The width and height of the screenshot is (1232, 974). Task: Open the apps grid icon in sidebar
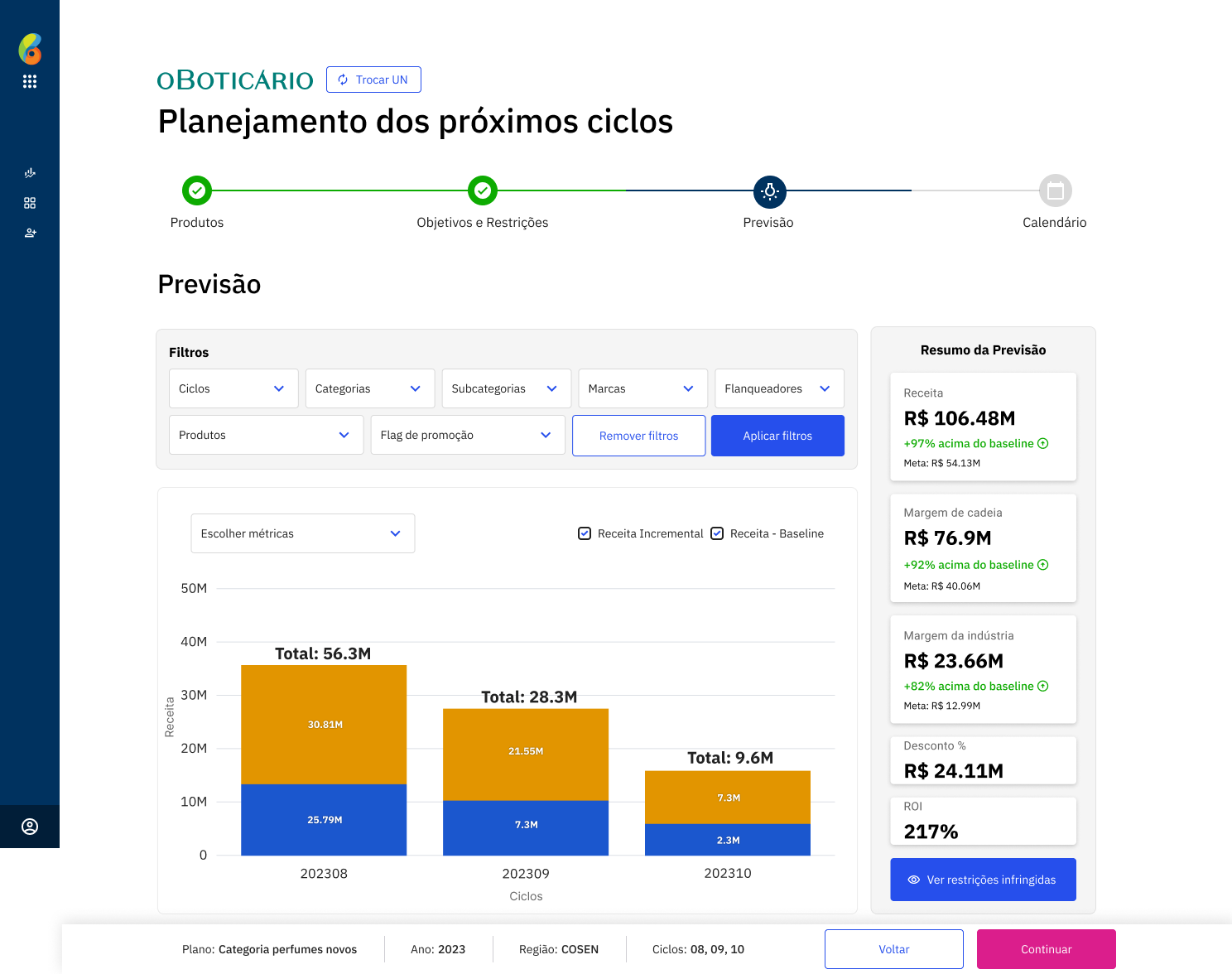(30, 81)
